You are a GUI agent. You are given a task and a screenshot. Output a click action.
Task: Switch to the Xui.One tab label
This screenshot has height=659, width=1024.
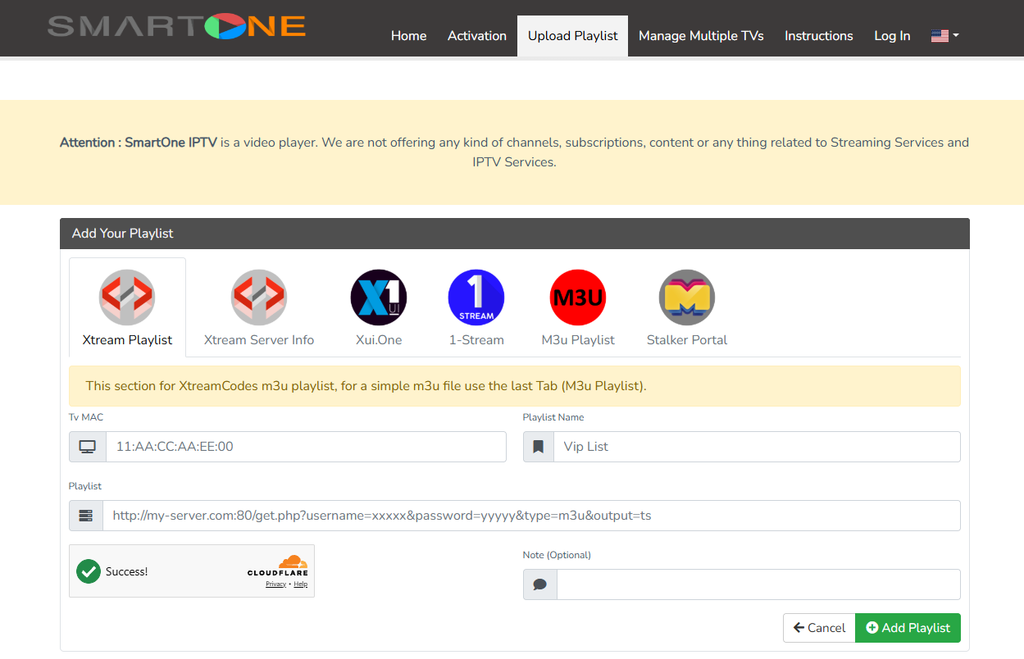coord(379,340)
